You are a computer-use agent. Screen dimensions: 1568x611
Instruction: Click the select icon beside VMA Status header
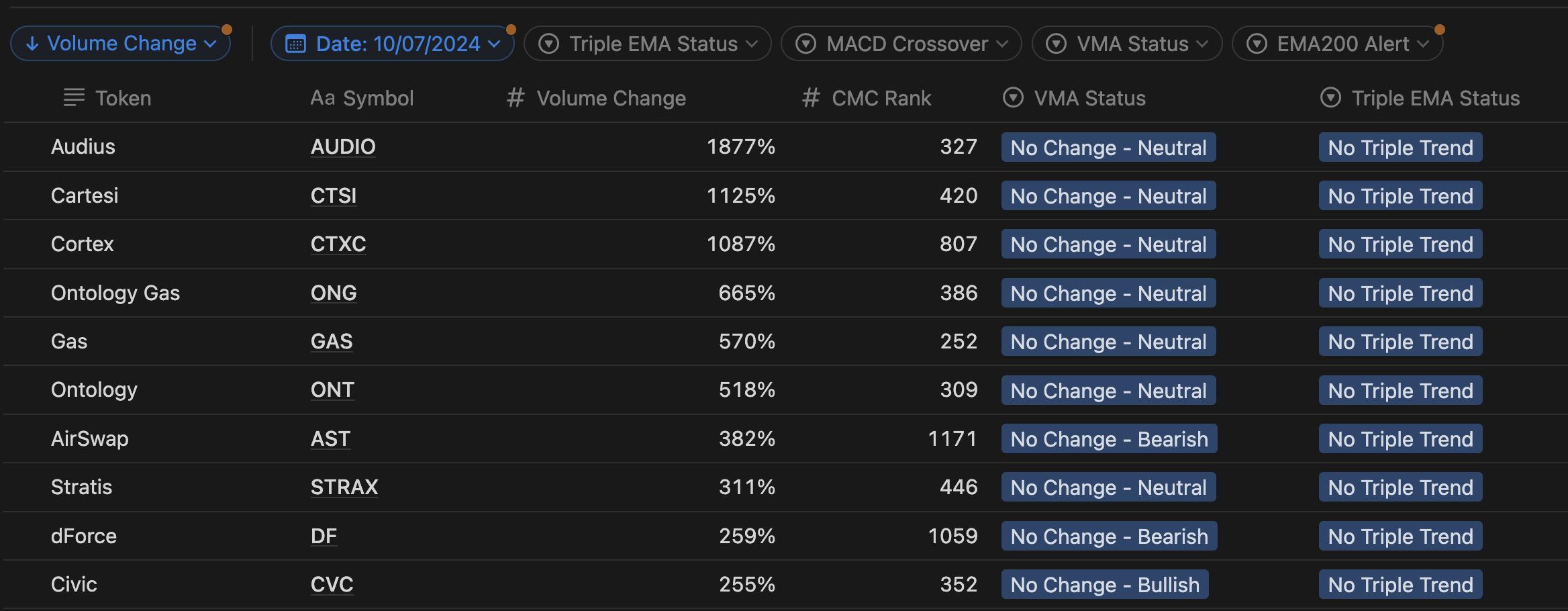1013,98
